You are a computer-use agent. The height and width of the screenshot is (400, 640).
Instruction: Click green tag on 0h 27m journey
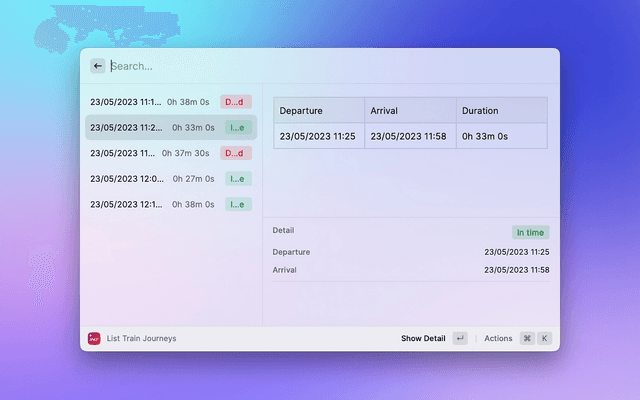(x=237, y=179)
